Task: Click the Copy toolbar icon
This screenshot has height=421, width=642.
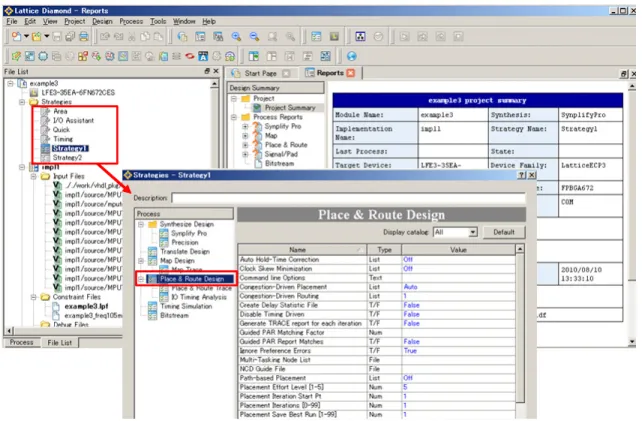Action: [145, 36]
